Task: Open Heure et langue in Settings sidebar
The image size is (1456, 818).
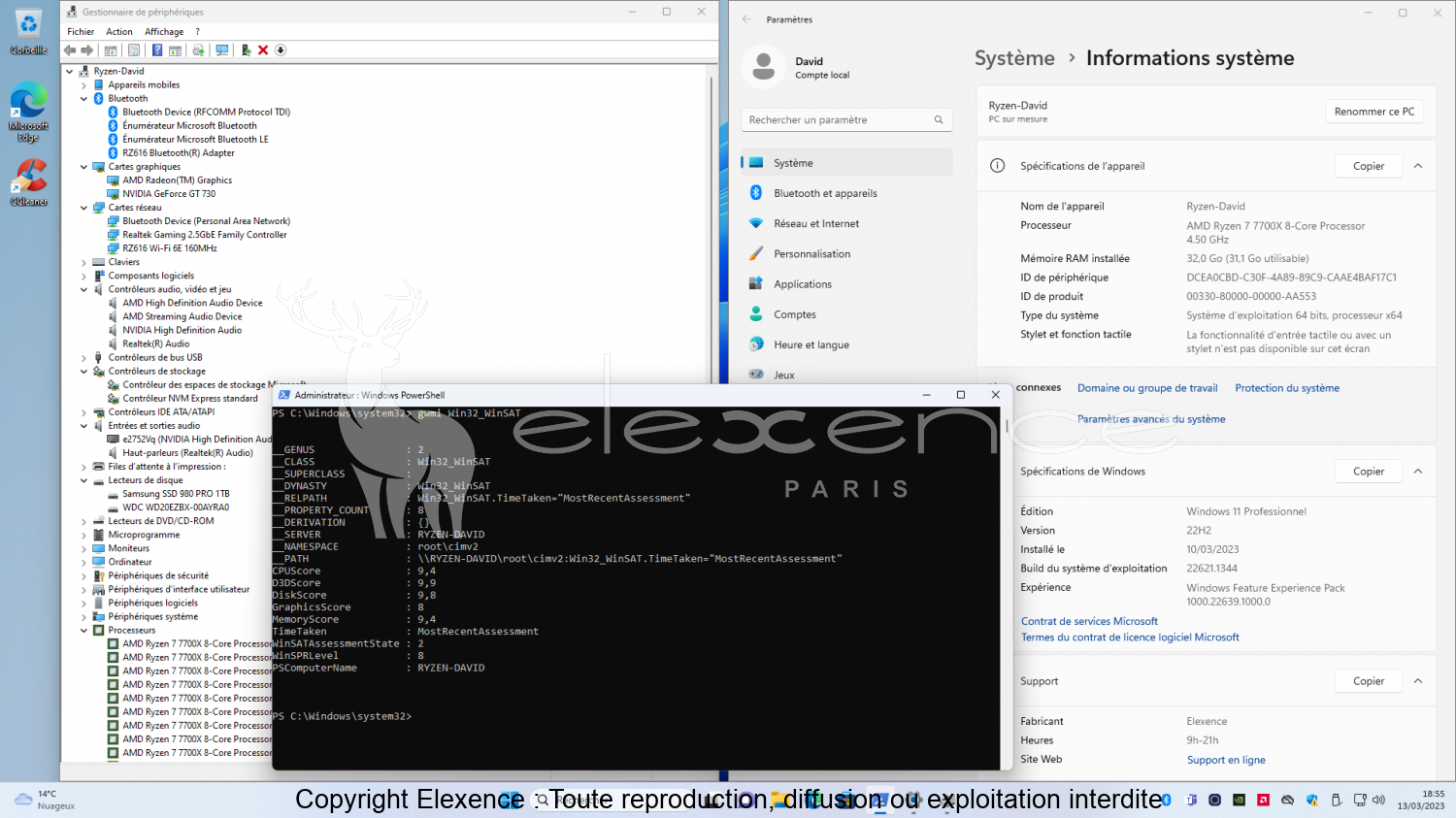Action: pyautogui.click(x=846, y=344)
